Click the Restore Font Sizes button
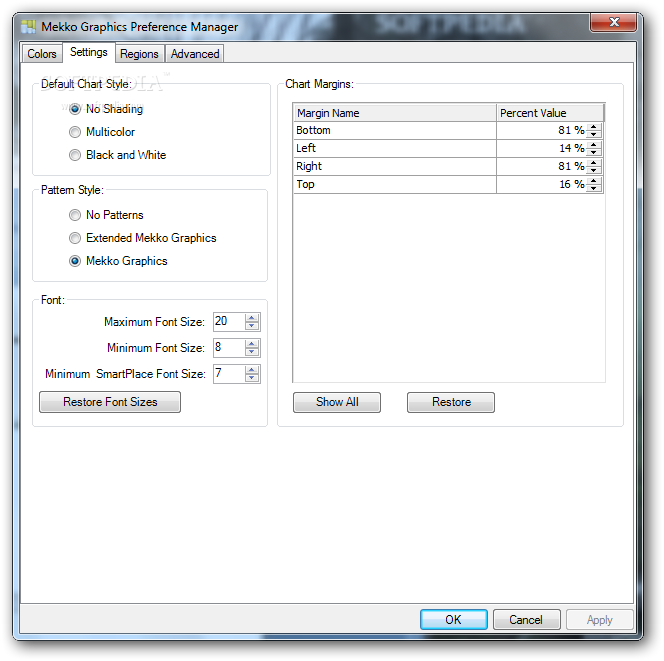The height and width of the screenshot is (661, 664). click(110, 402)
